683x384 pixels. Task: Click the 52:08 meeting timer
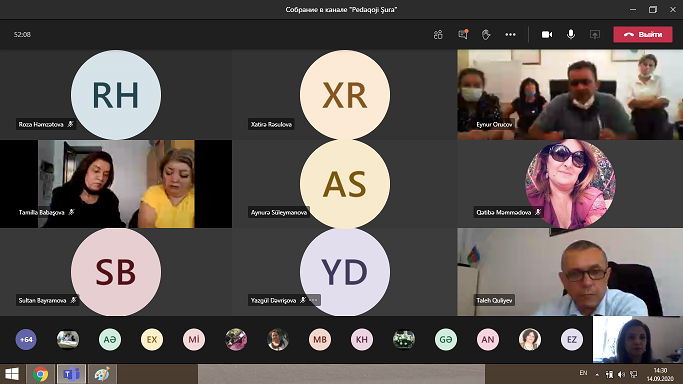(22, 34)
